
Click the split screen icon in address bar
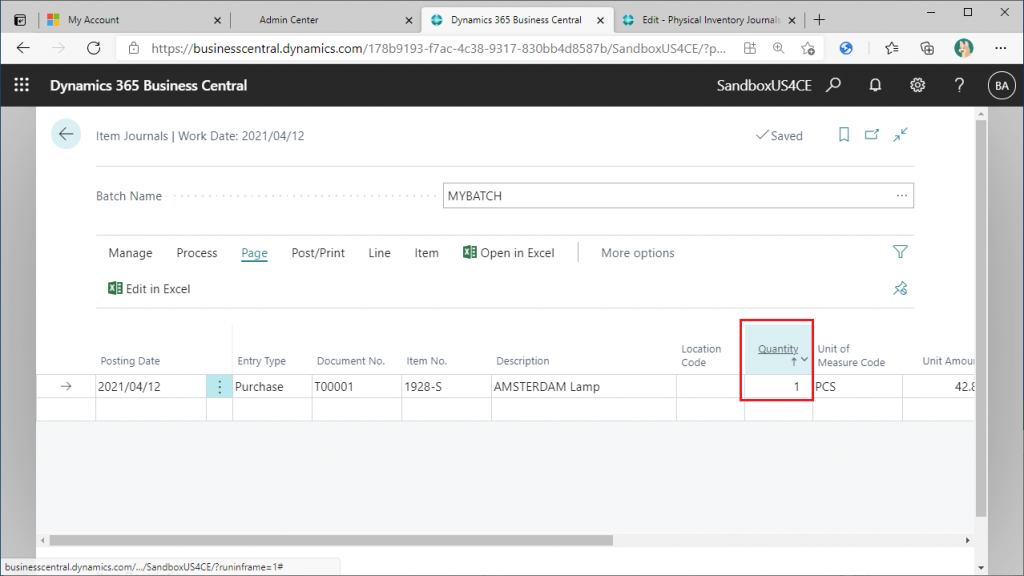tap(750, 48)
